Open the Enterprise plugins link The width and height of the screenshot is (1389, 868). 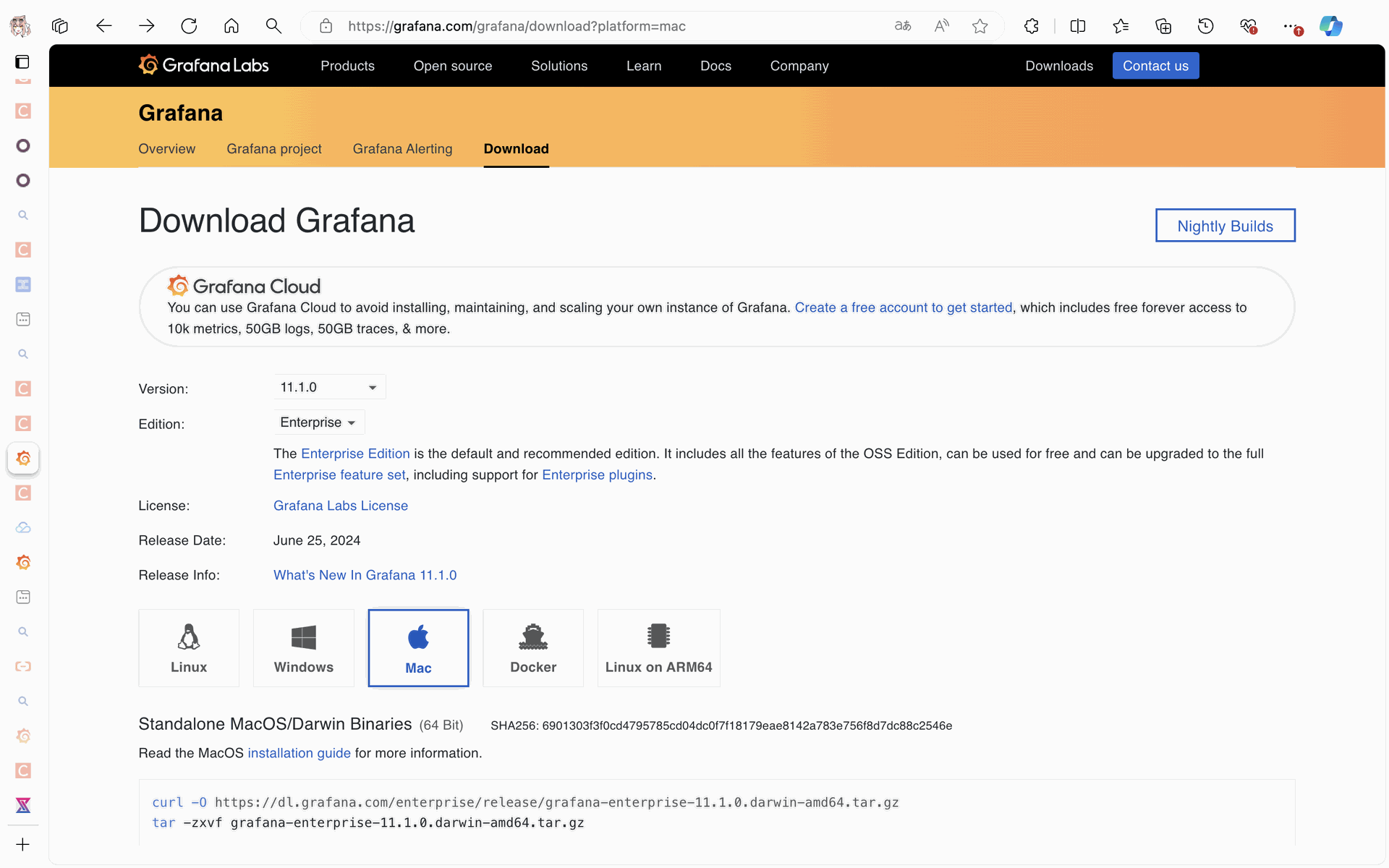tap(598, 475)
